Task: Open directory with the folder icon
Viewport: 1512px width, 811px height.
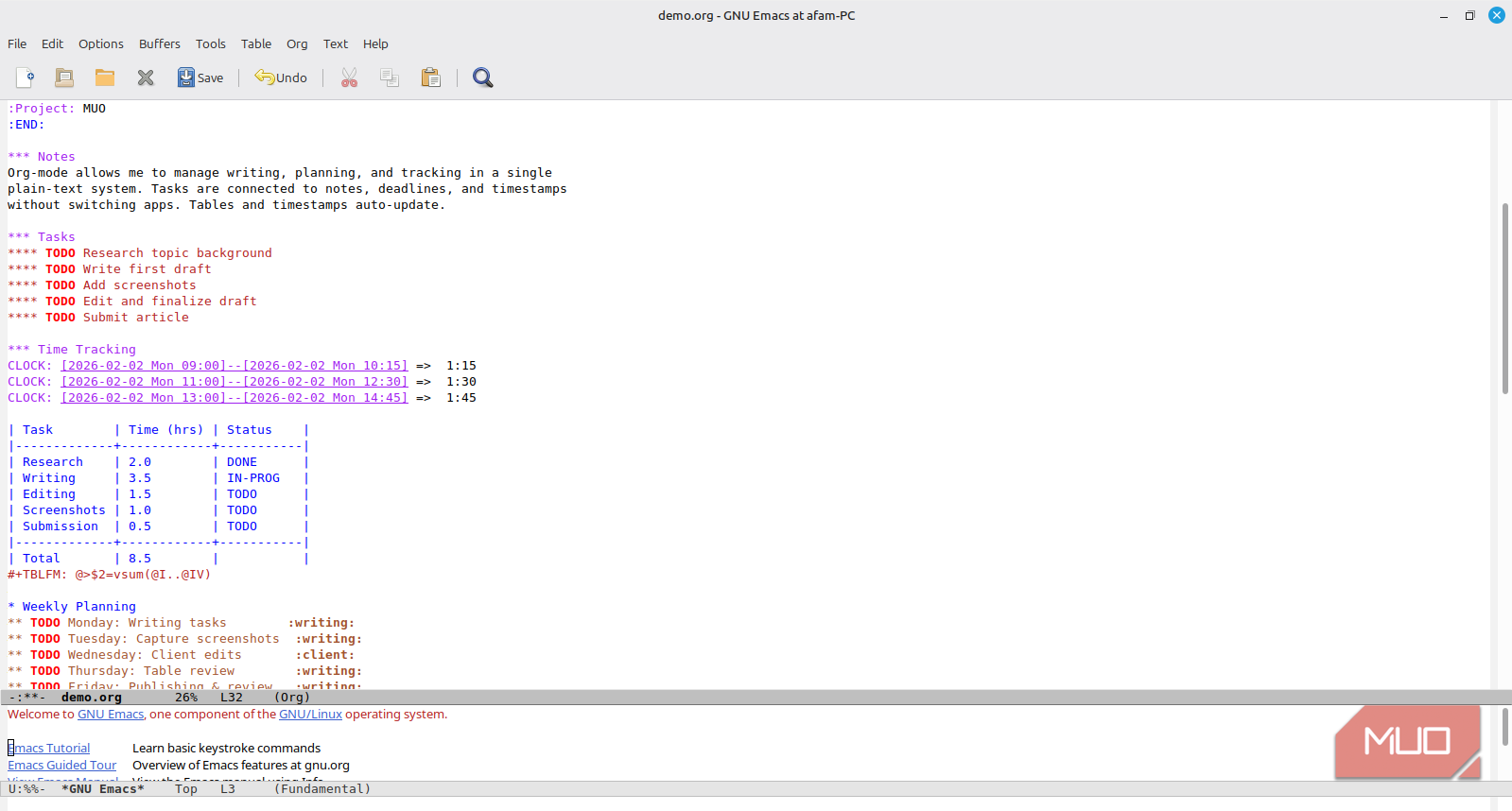Action: [105, 78]
